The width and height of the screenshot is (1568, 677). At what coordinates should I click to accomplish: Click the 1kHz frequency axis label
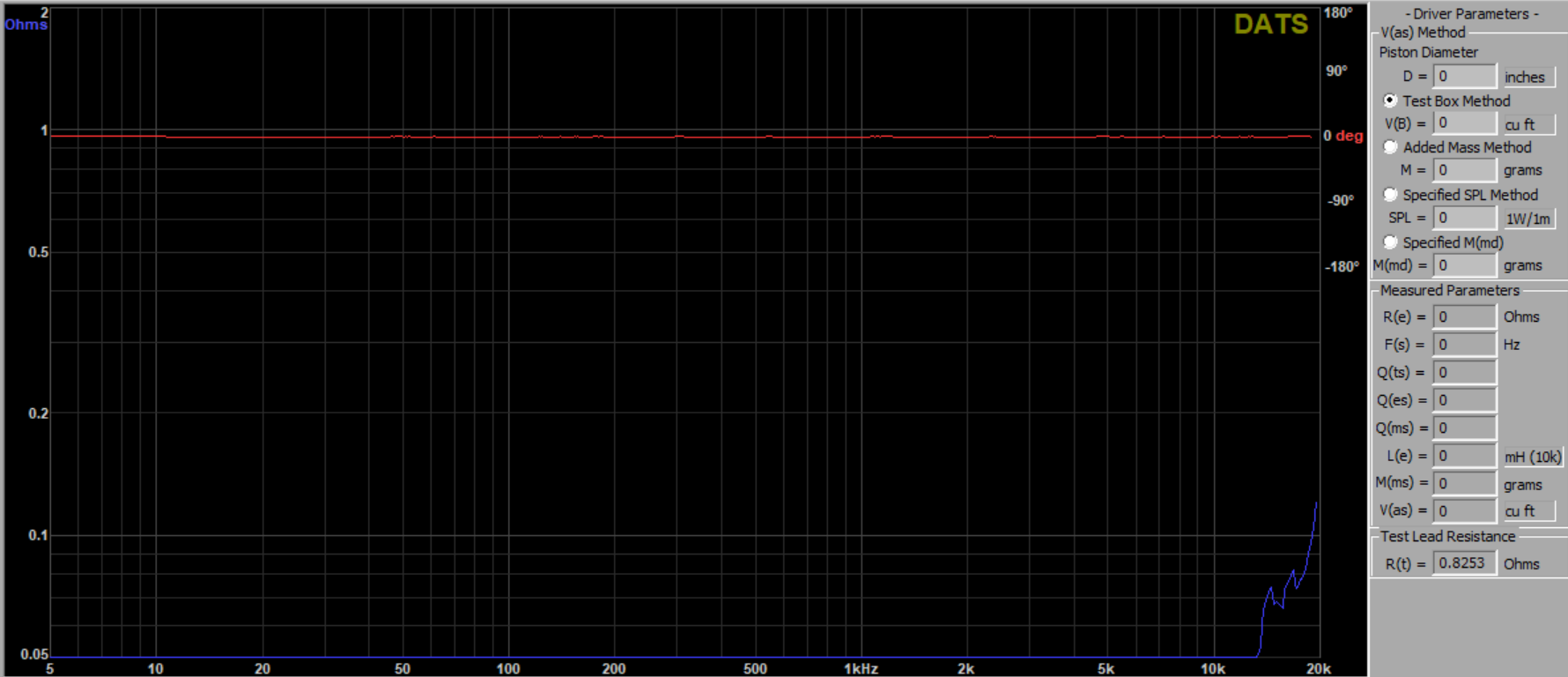click(861, 669)
